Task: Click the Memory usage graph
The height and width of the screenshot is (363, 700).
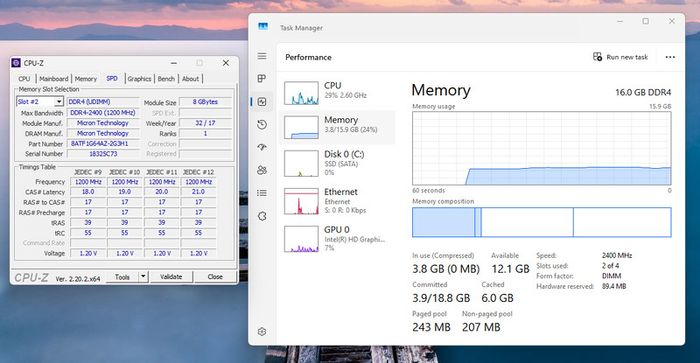Action: [x=542, y=148]
